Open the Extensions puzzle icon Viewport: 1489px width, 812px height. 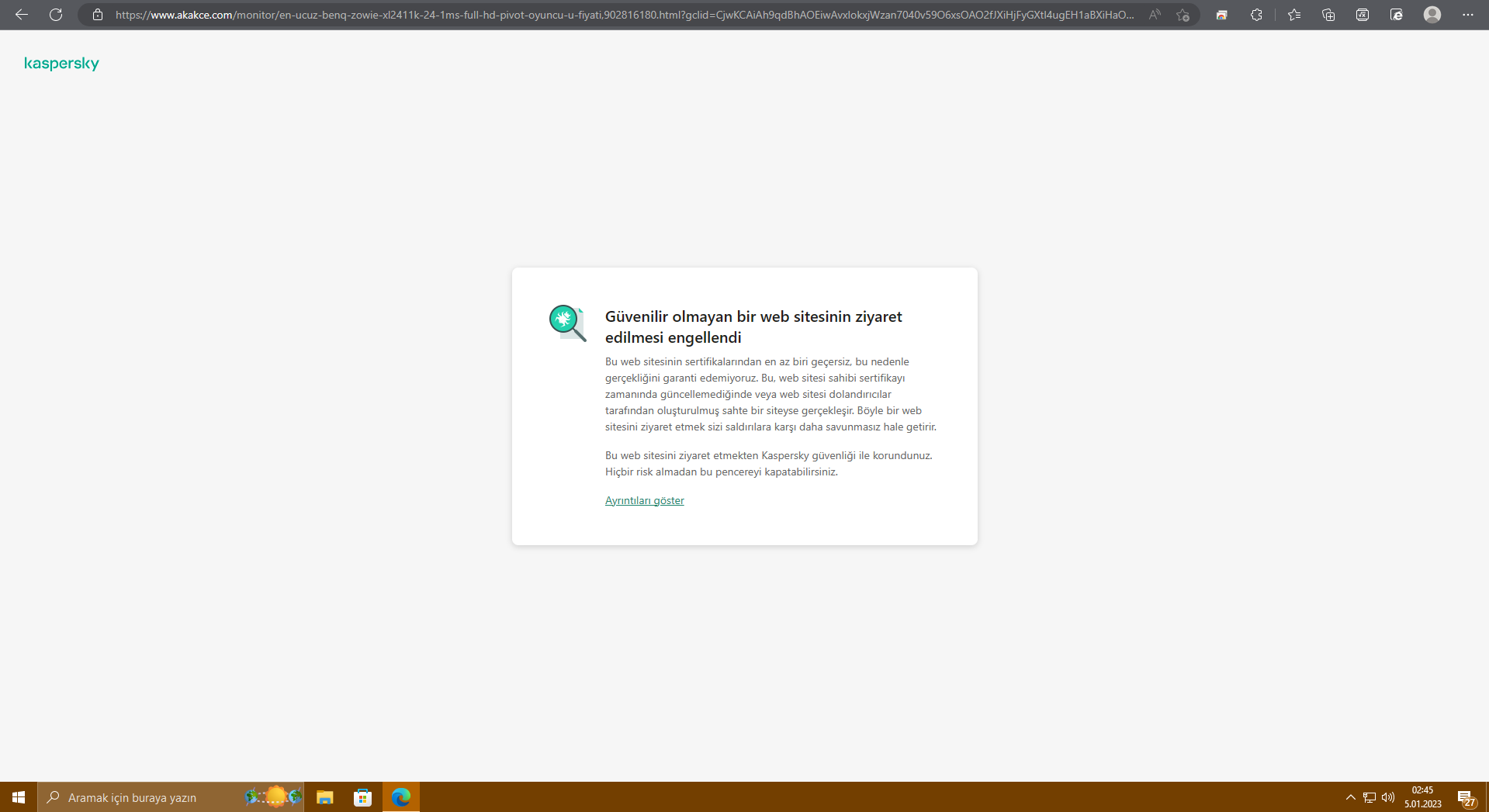[x=1256, y=15]
